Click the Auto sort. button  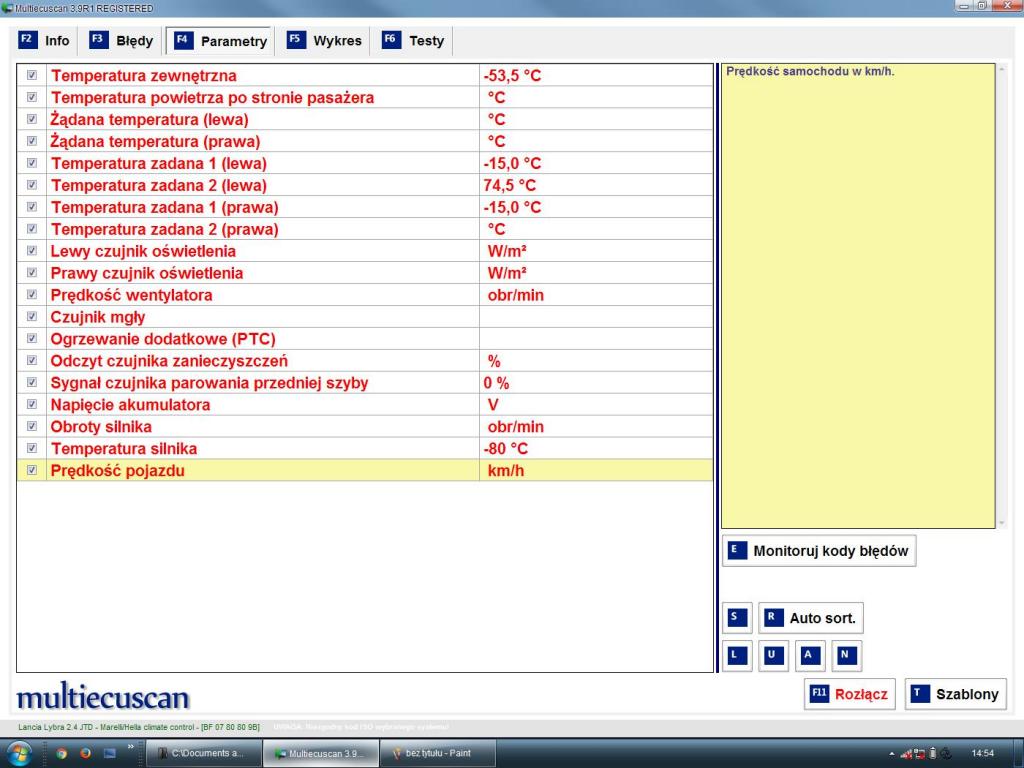pos(810,618)
